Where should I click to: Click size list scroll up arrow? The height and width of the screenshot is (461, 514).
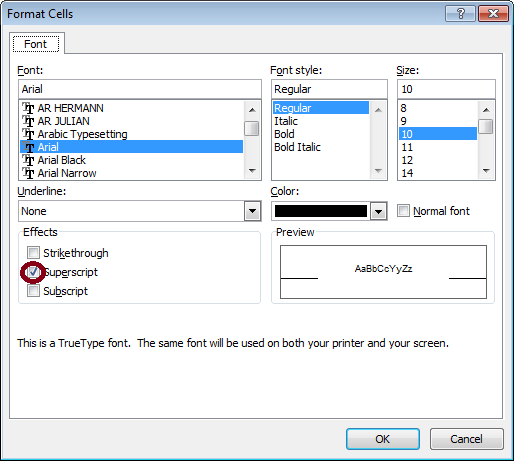click(486, 110)
